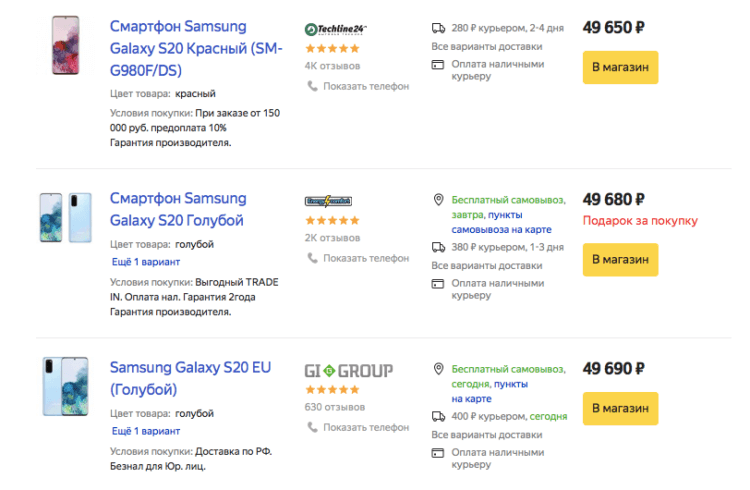The height and width of the screenshot is (490, 750).
Task: Open the Techline24 shop logo
Action: (x=335, y=29)
